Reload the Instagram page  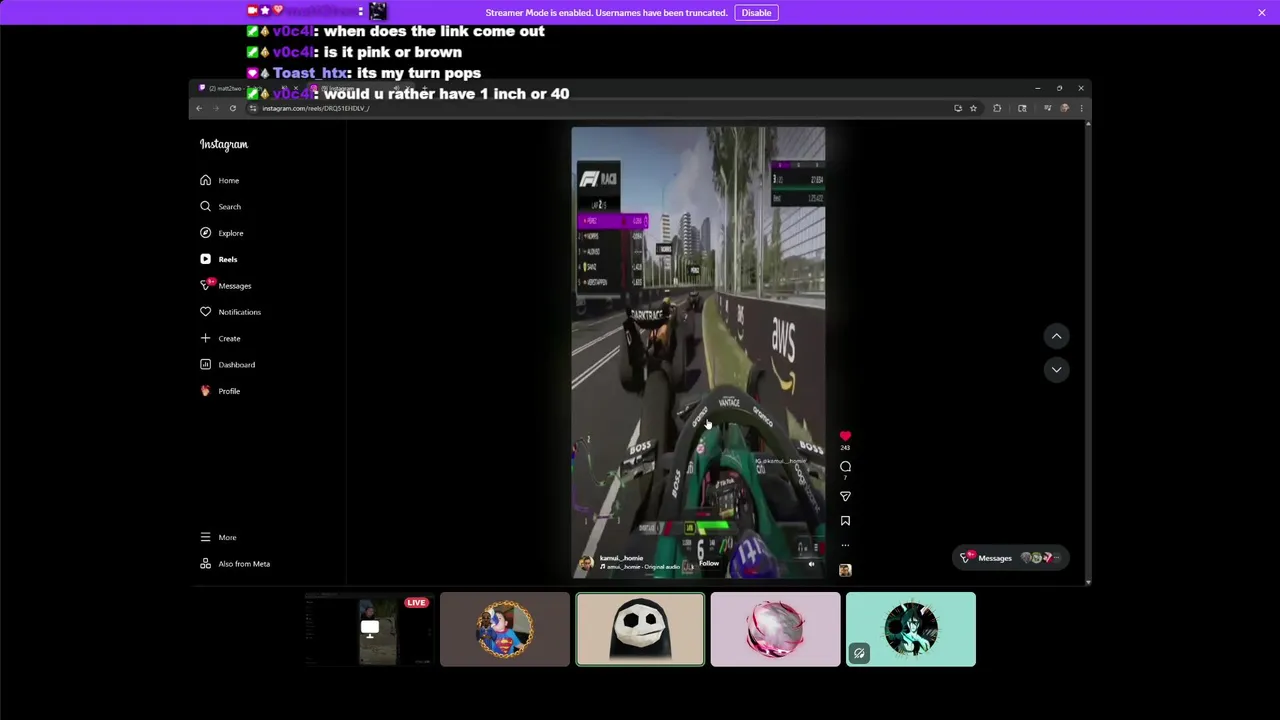tap(232, 108)
